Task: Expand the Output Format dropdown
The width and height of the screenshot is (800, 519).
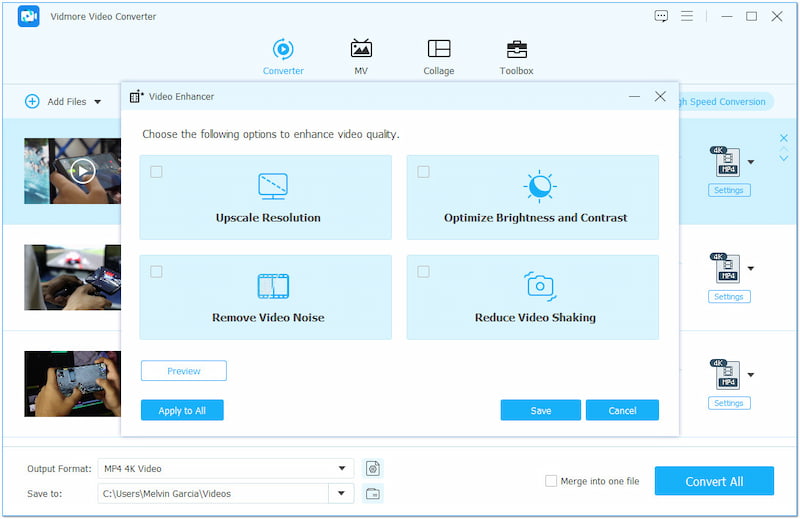Action: pos(344,468)
